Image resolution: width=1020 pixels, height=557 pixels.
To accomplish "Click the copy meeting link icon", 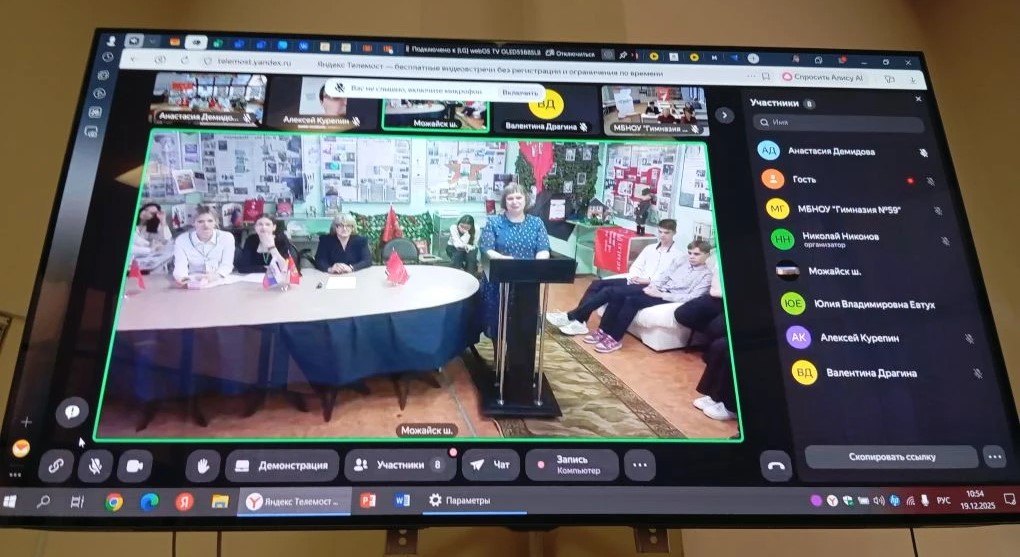I will [57, 465].
